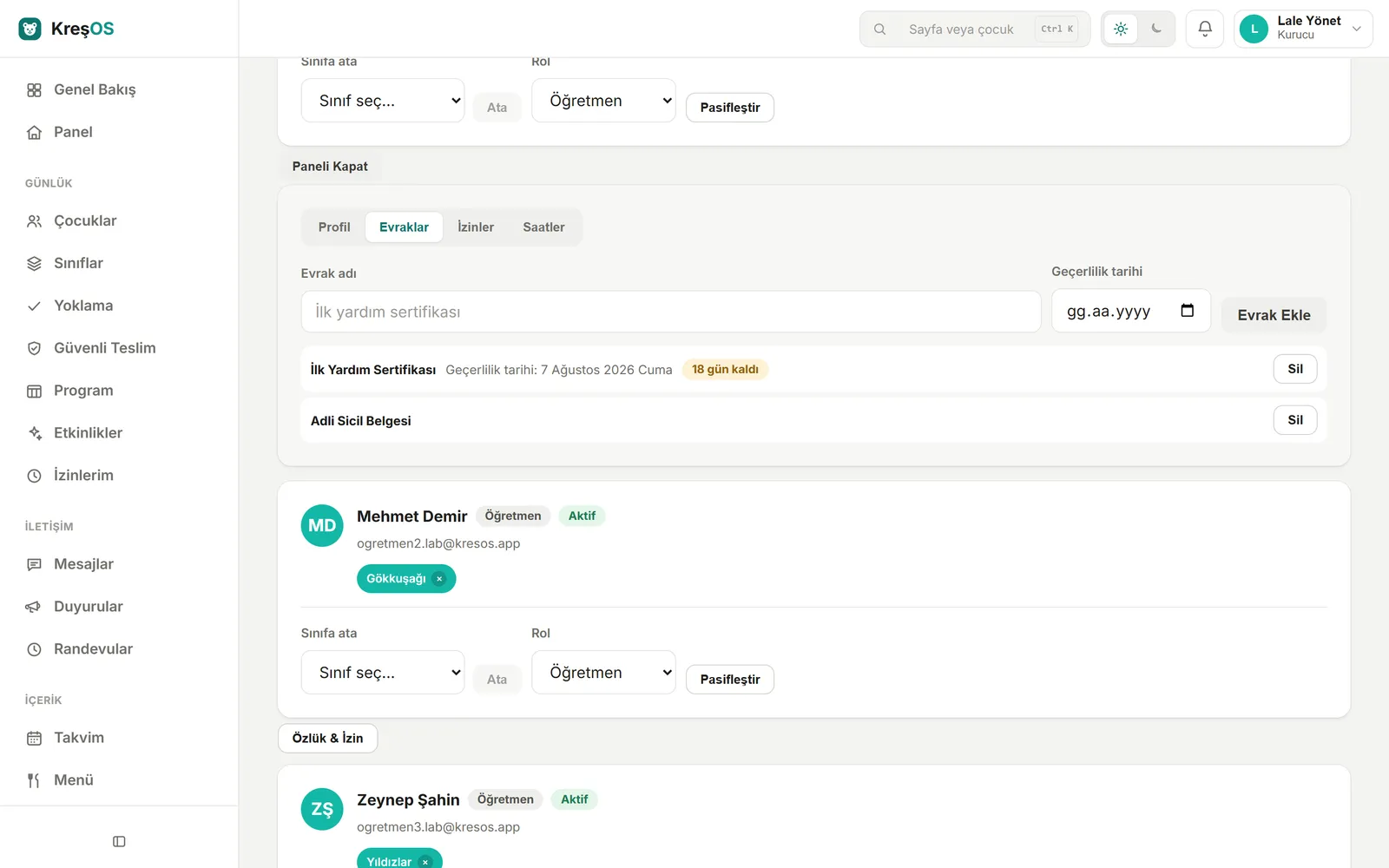Open Lale Yönet account menu chevron
The height and width of the screenshot is (868, 1389).
(x=1357, y=30)
